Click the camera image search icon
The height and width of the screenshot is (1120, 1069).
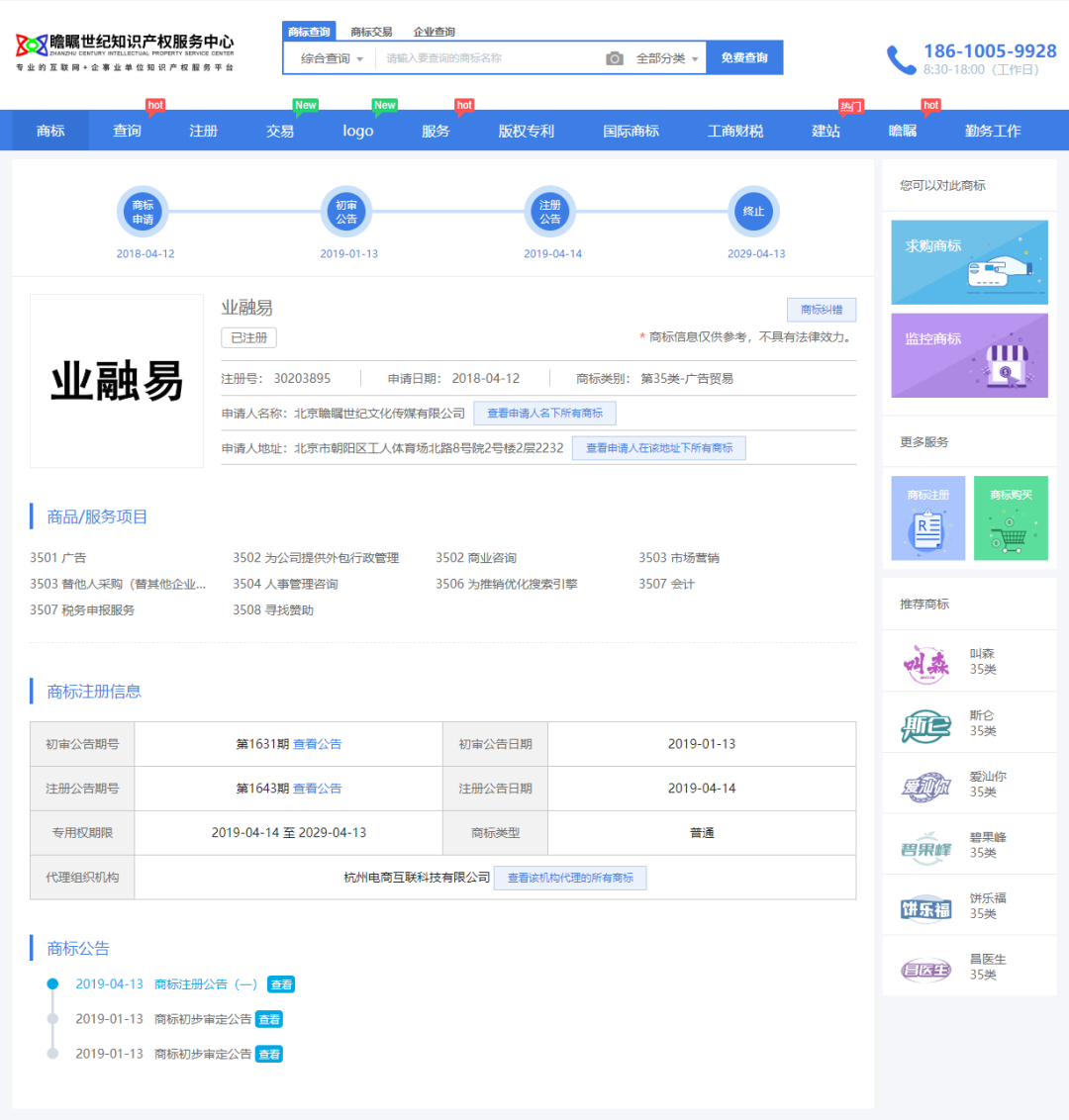(615, 58)
